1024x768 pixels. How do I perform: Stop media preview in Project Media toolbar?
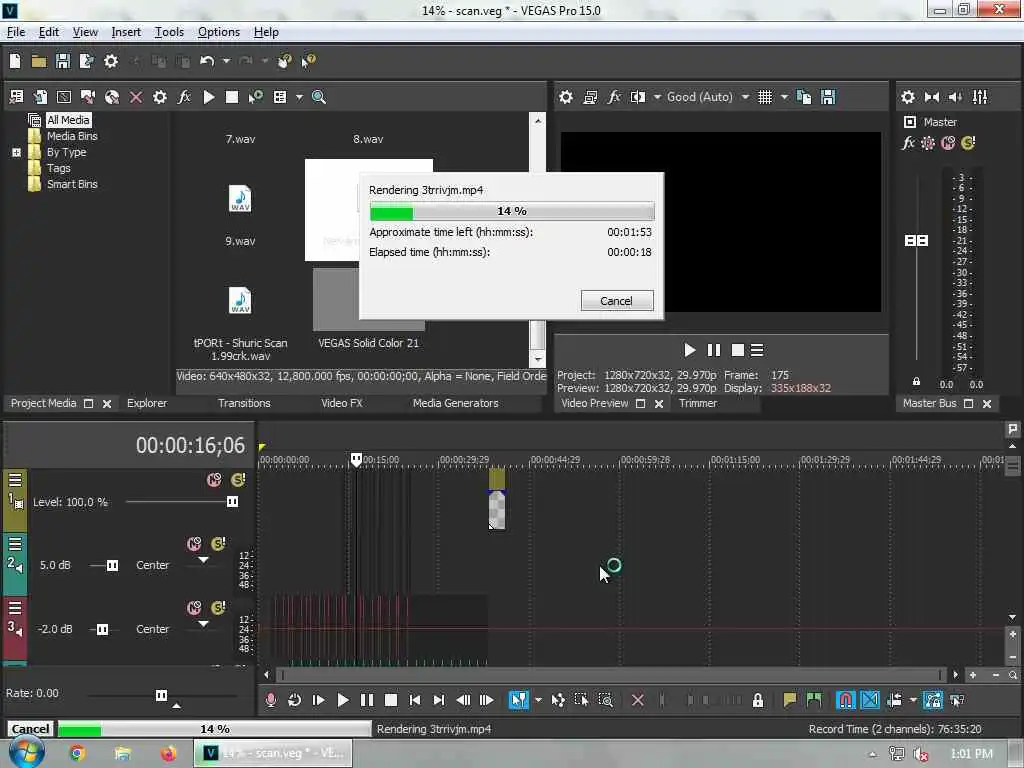pos(232,97)
